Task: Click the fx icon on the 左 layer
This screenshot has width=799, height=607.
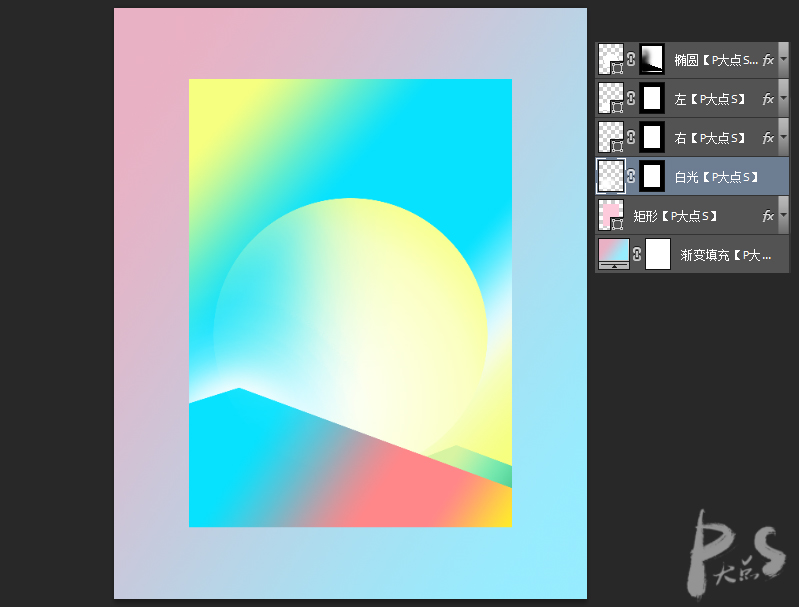Action: coord(768,99)
